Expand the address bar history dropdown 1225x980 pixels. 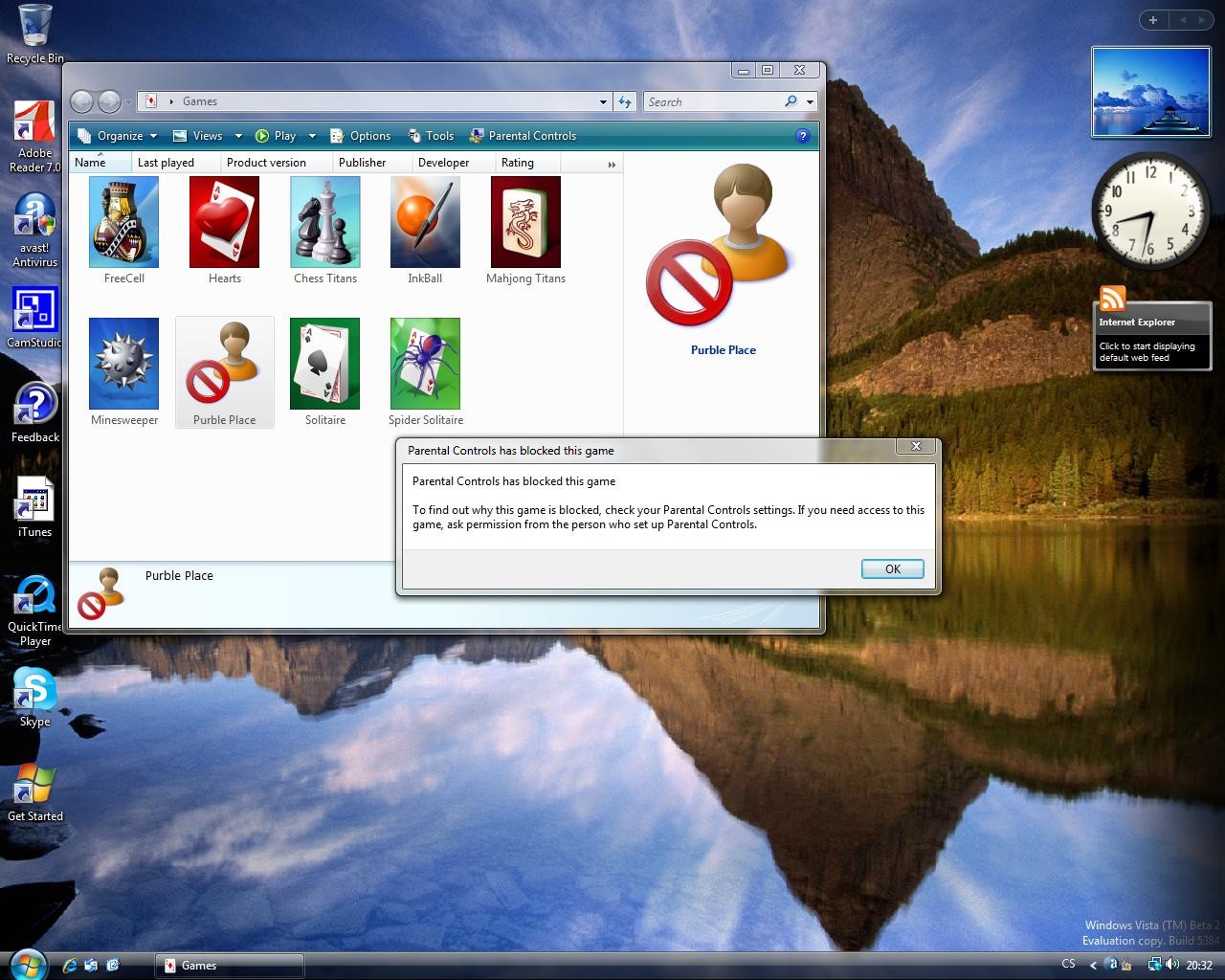(603, 101)
